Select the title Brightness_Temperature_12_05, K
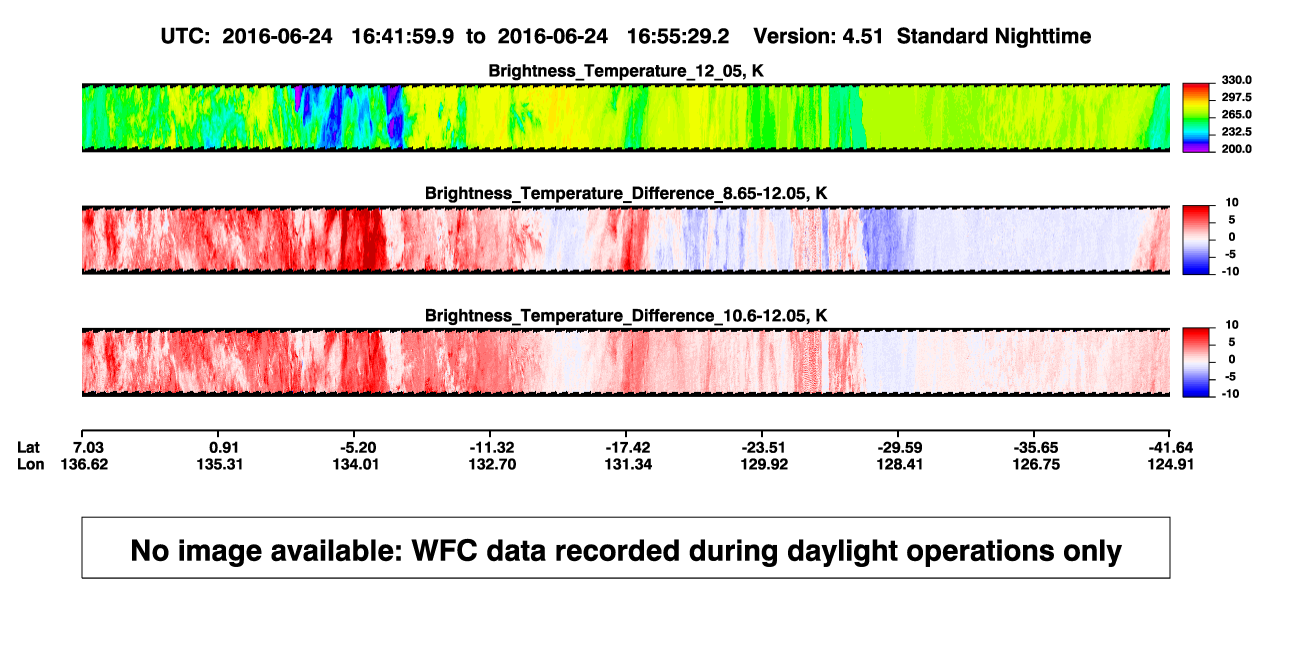 tap(626, 71)
